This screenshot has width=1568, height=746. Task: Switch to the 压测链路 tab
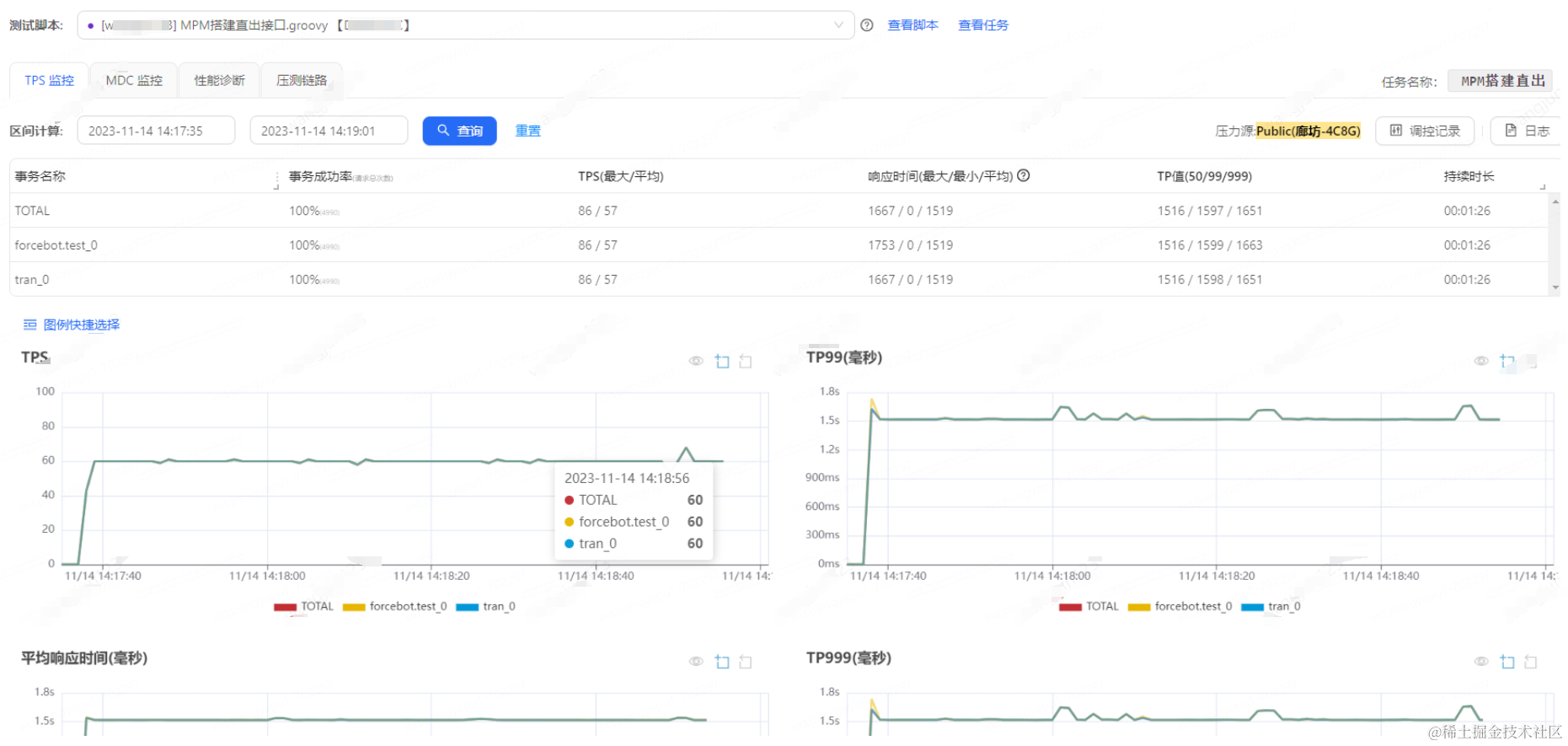point(302,80)
